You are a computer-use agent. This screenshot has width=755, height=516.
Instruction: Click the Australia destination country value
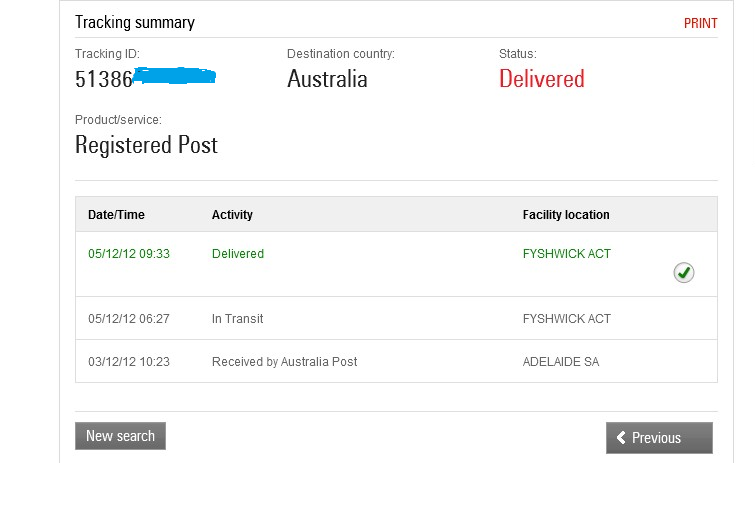pyautogui.click(x=327, y=79)
